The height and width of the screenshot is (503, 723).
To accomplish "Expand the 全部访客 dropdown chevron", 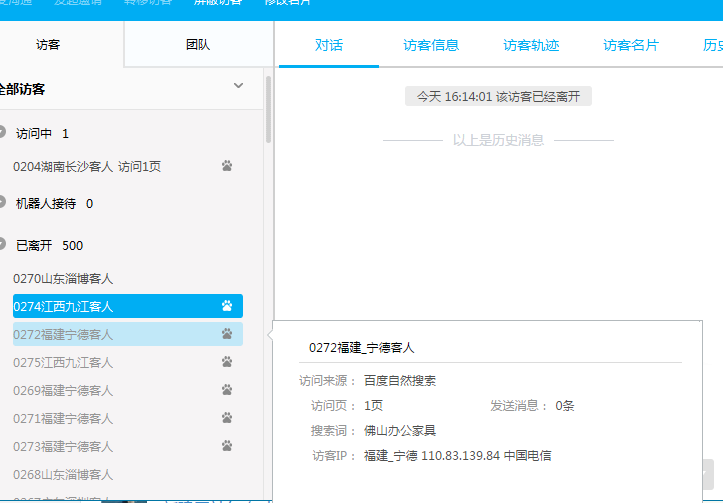I will point(238,86).
